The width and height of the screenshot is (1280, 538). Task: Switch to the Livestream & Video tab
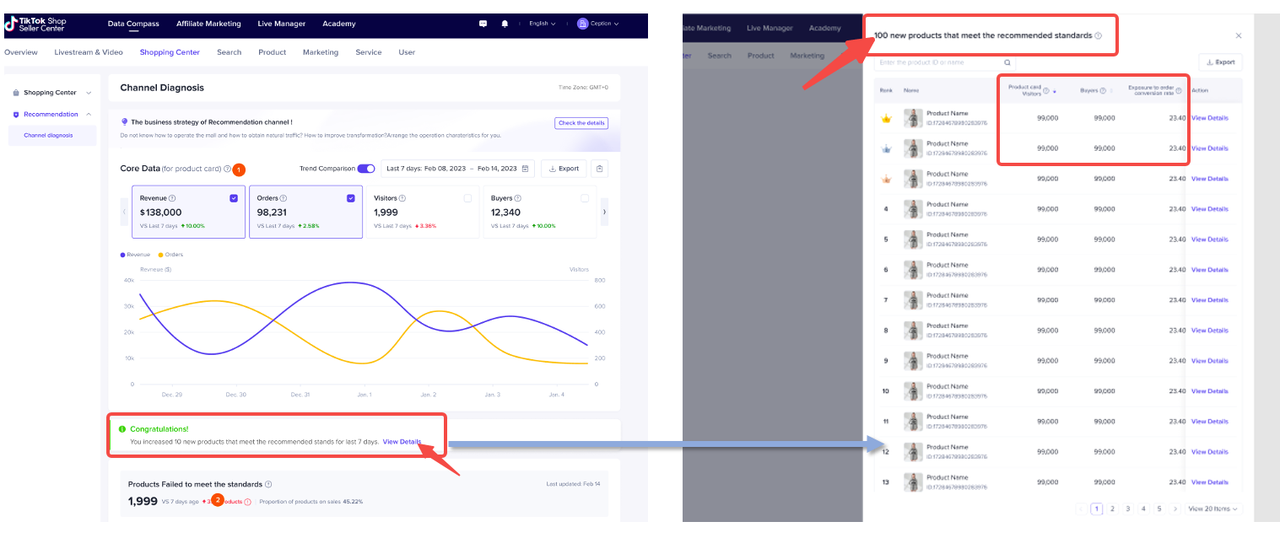(x=89, y=52)
